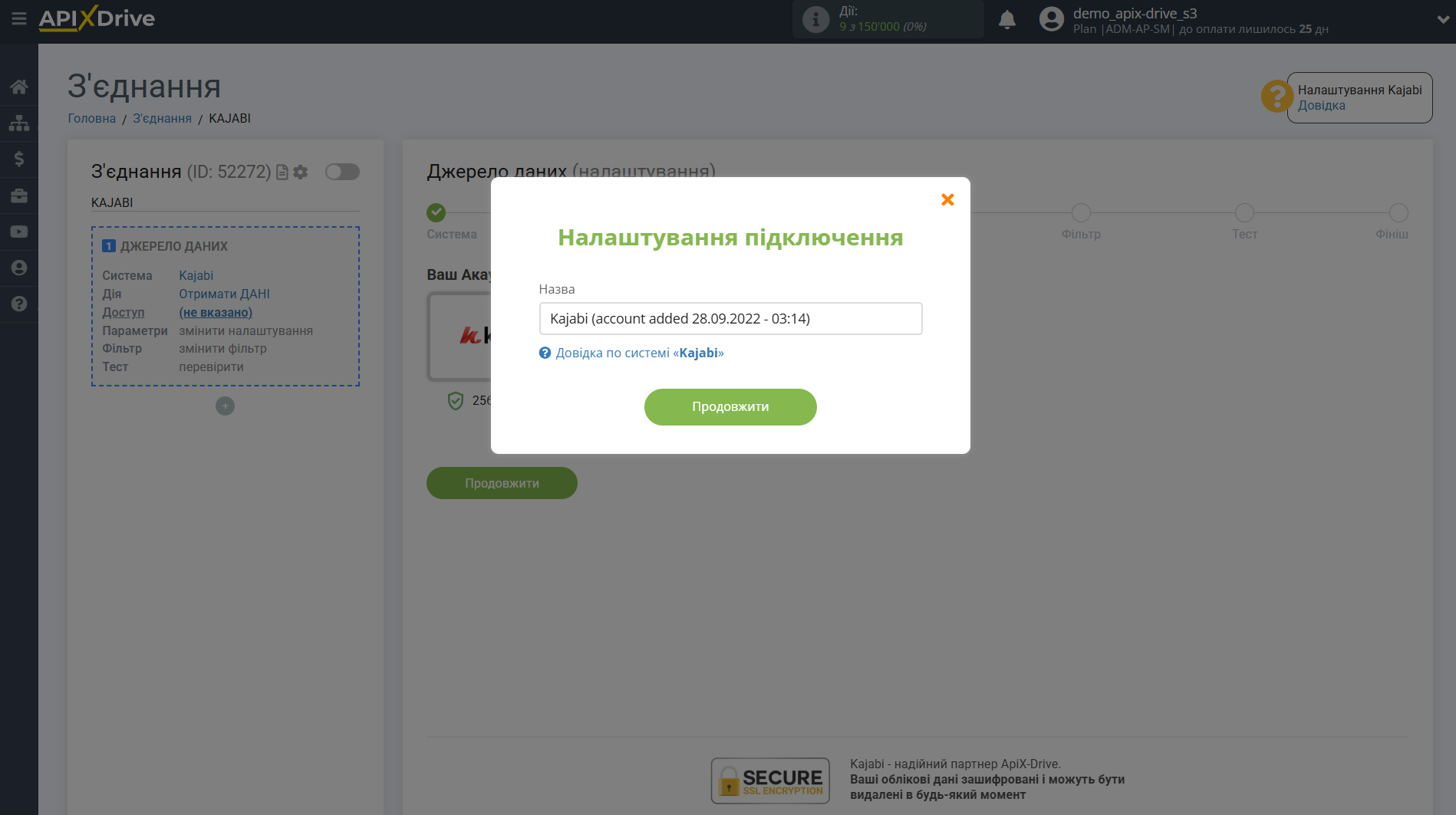Screen dimensions: 1456x815
Task: Expand the account dropdown chevron
Action: coord(1442,20)
